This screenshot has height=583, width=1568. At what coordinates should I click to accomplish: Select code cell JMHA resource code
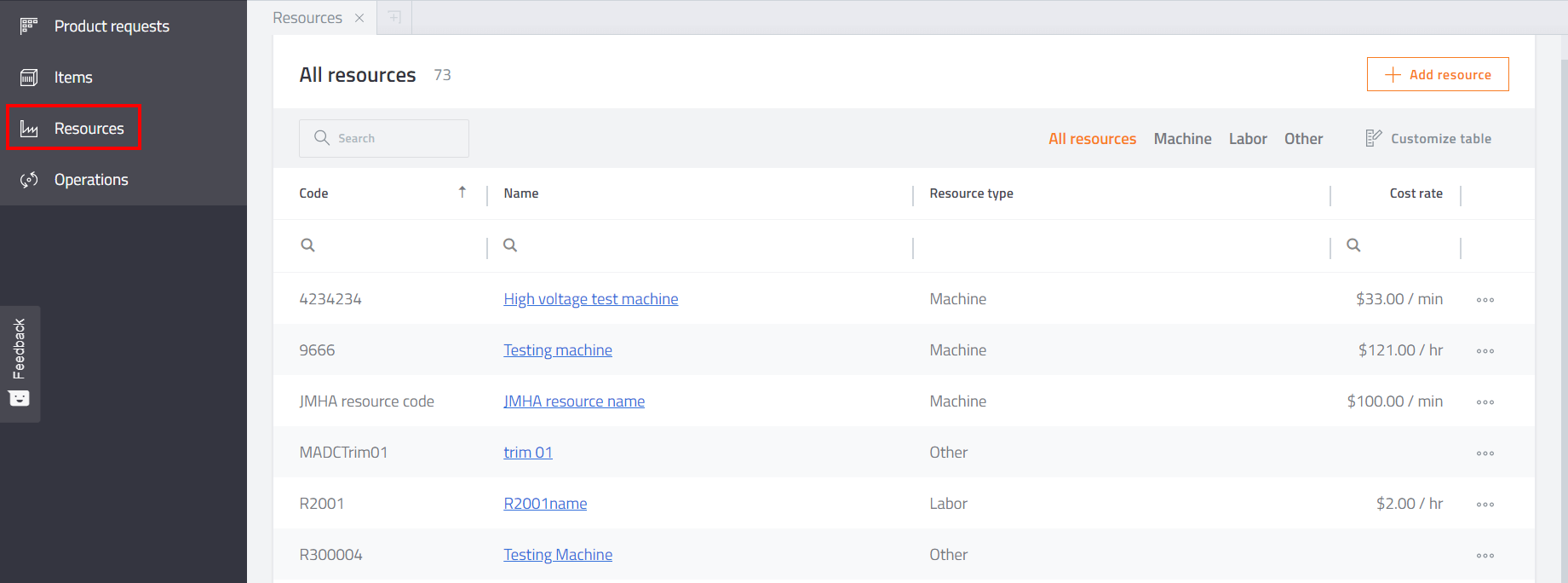click(366, 401)
